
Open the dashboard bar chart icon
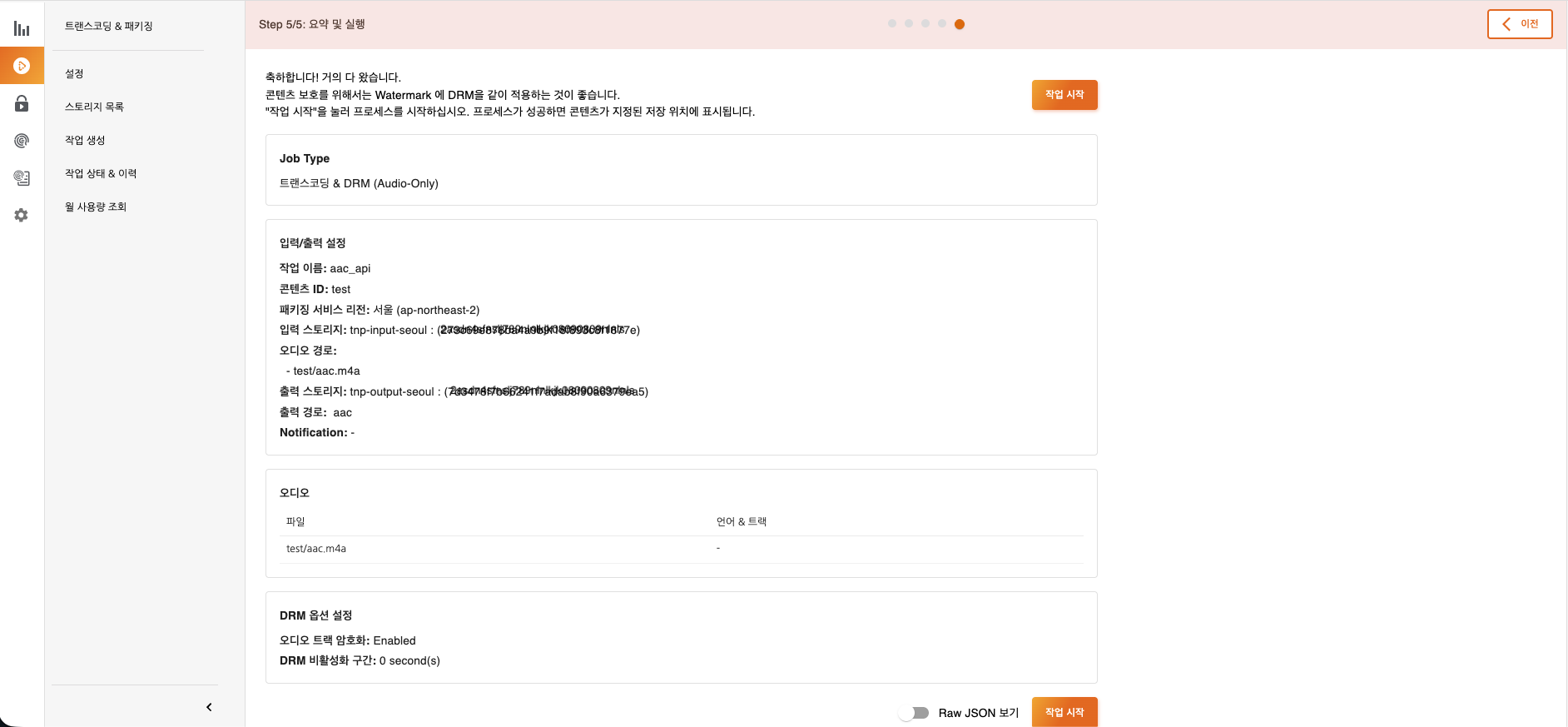pos(22,29)
